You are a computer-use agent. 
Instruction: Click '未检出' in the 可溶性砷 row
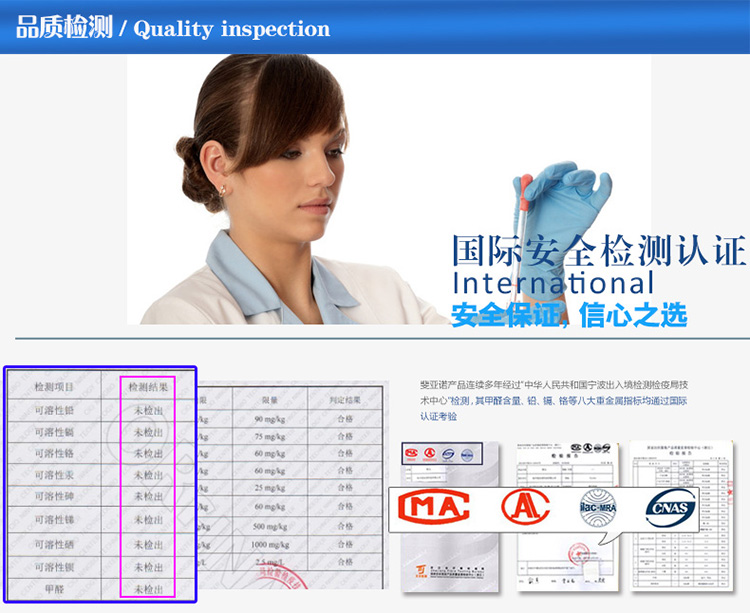coord(148,496)
